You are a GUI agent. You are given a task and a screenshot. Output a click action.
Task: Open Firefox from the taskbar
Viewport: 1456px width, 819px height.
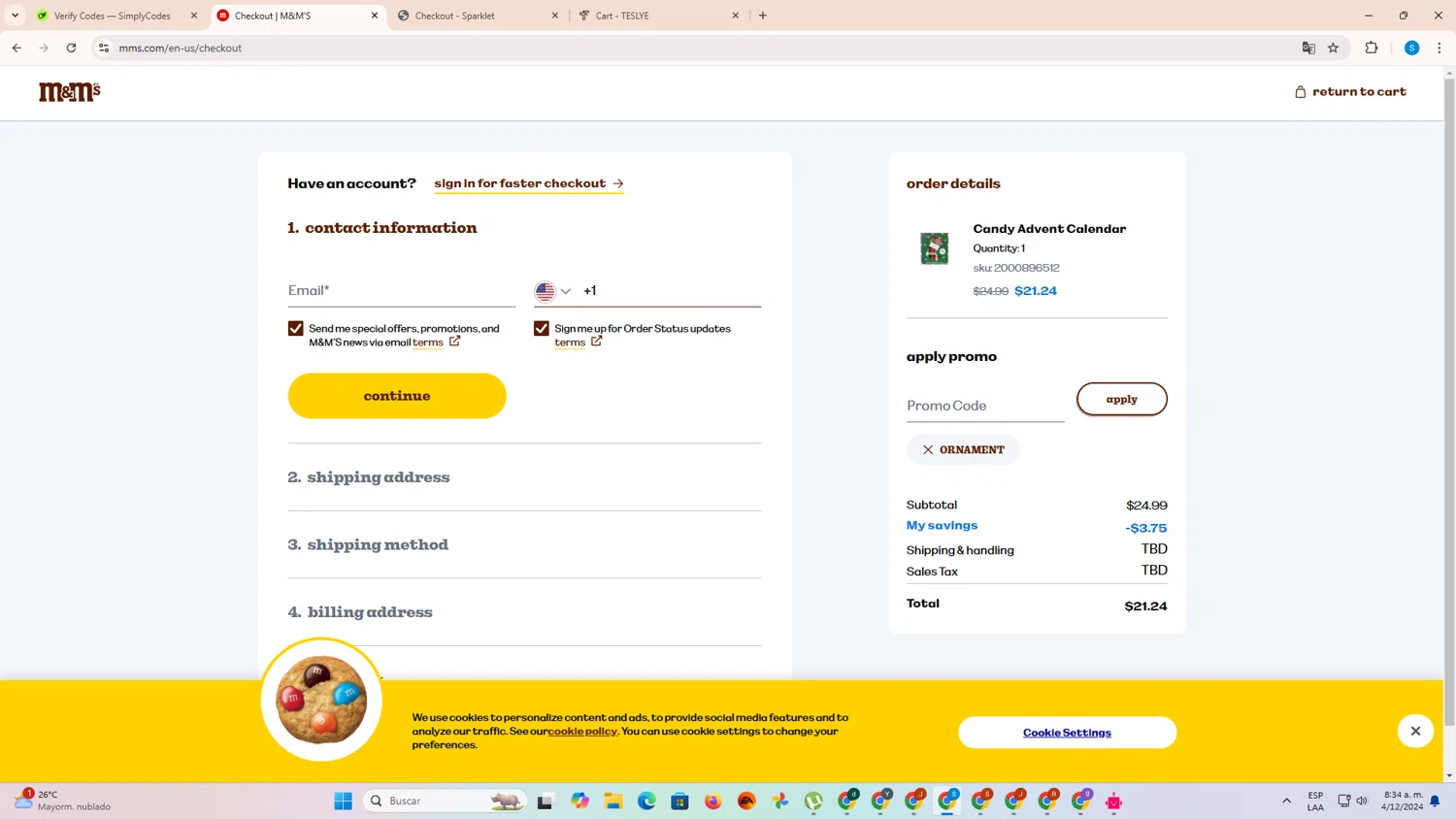713,801
